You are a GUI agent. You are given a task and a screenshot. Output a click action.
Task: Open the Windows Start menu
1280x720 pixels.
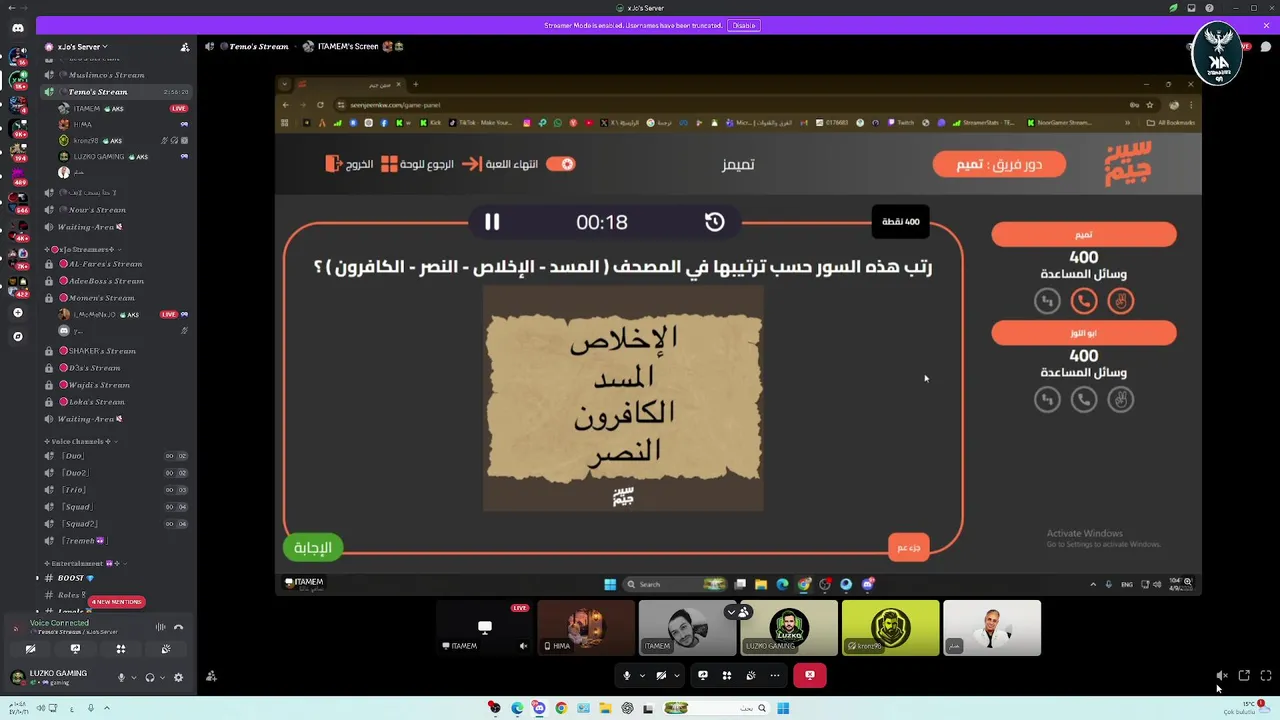pos(783,708)
